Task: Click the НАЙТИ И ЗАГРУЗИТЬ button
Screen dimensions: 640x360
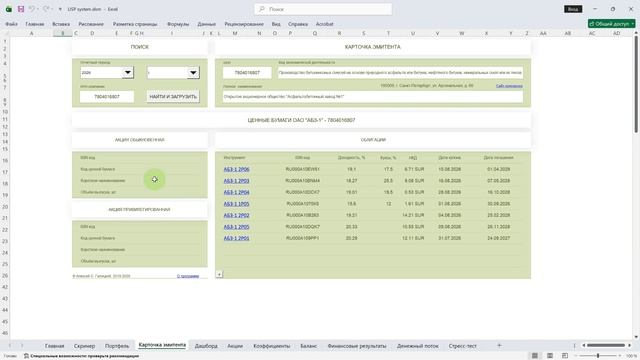Action: point(173,97)
